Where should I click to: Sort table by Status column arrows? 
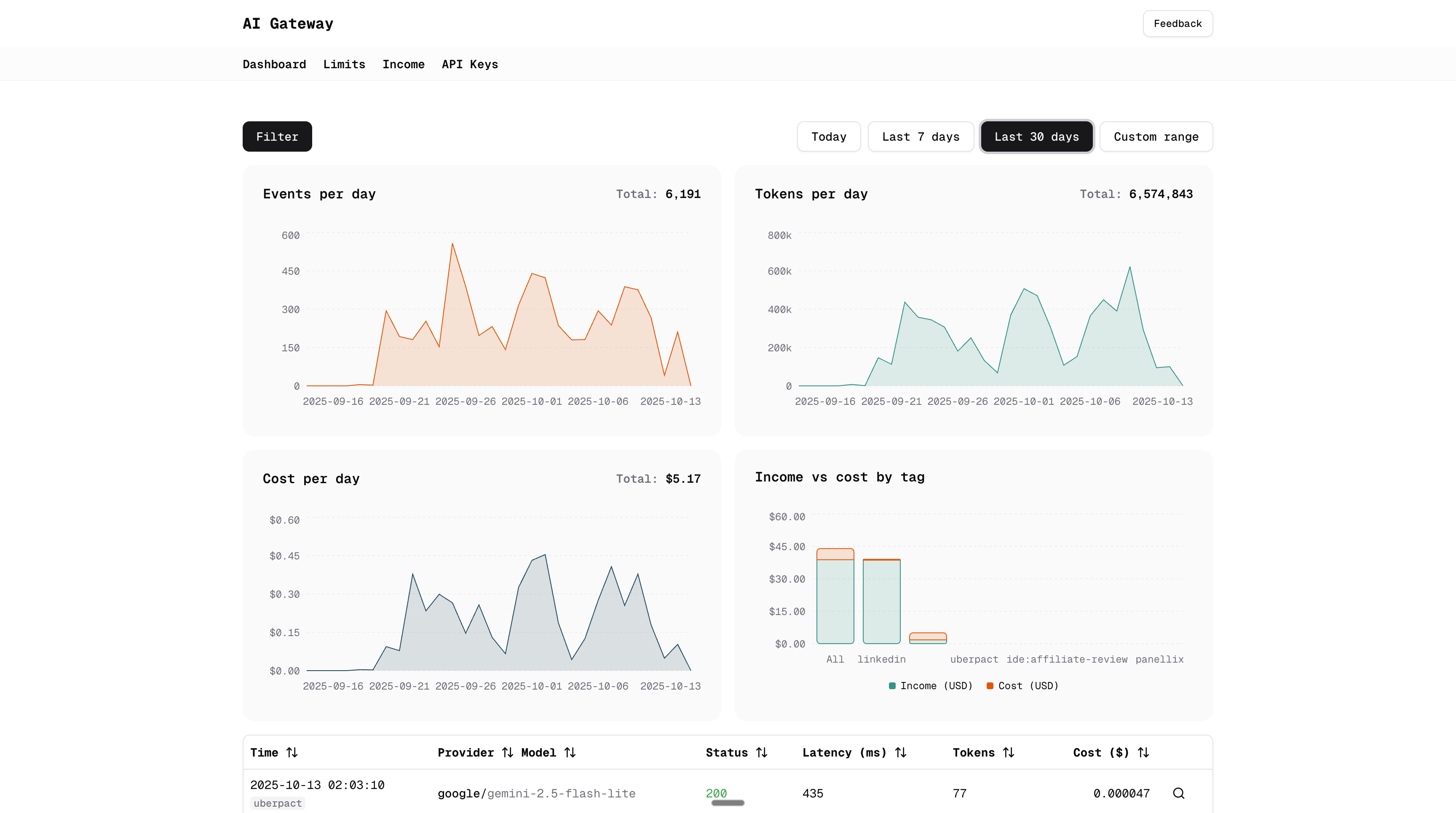click(x=761, y=752)
